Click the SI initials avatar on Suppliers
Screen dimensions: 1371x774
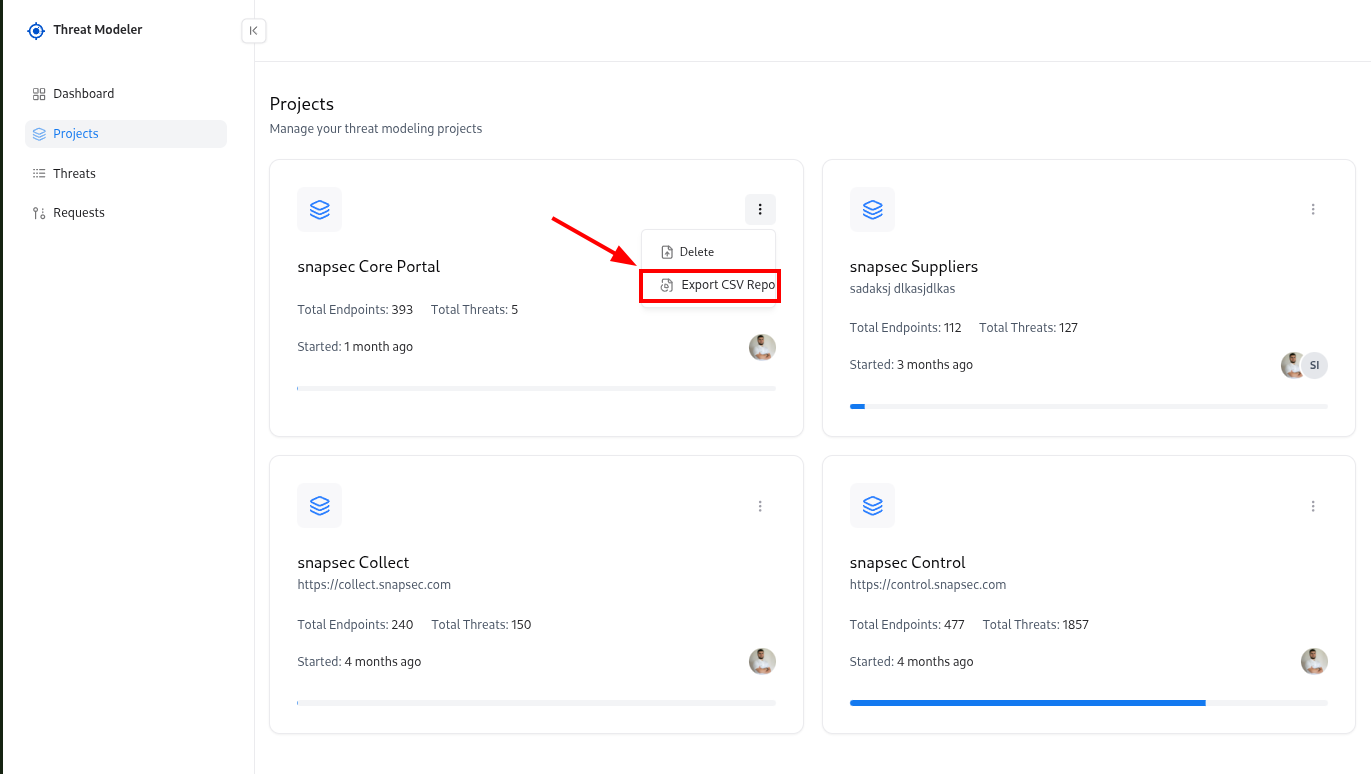click(x=1314, y=365)
